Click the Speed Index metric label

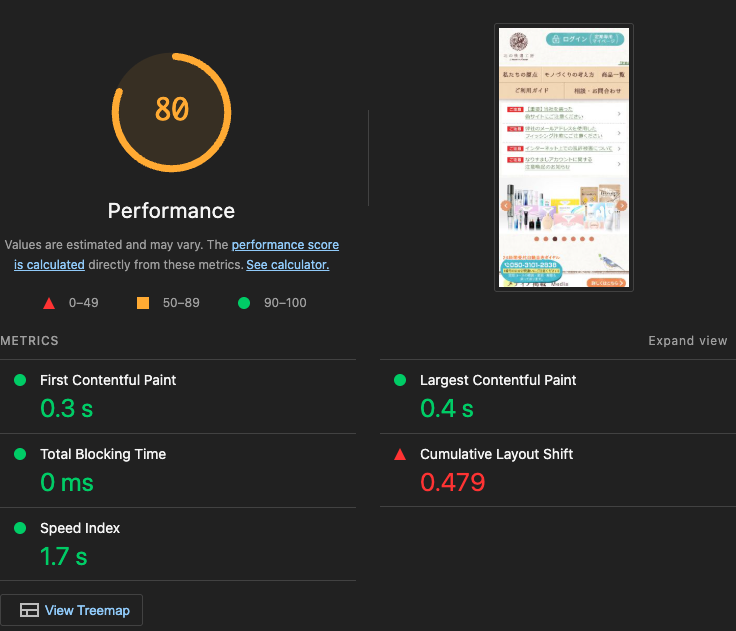(80, 528)
